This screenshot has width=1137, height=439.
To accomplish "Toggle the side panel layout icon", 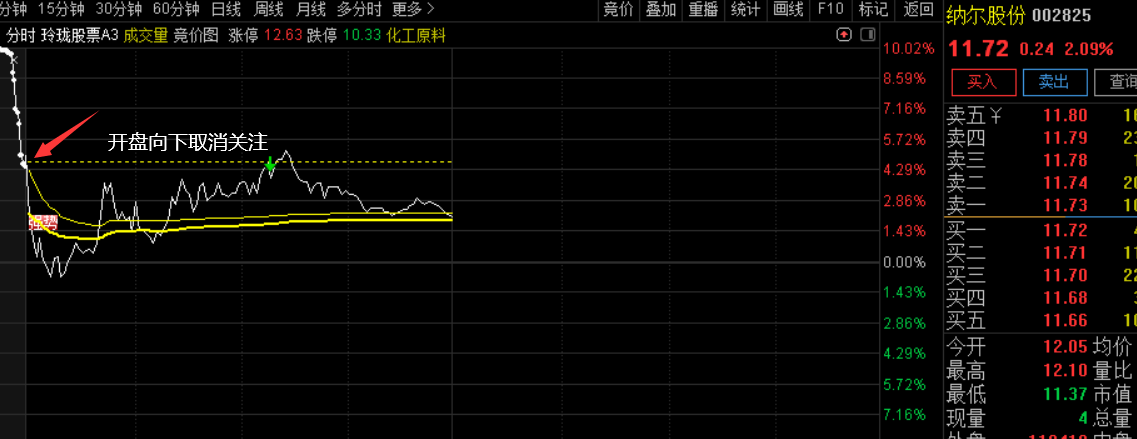I will [x=866, y=35].
